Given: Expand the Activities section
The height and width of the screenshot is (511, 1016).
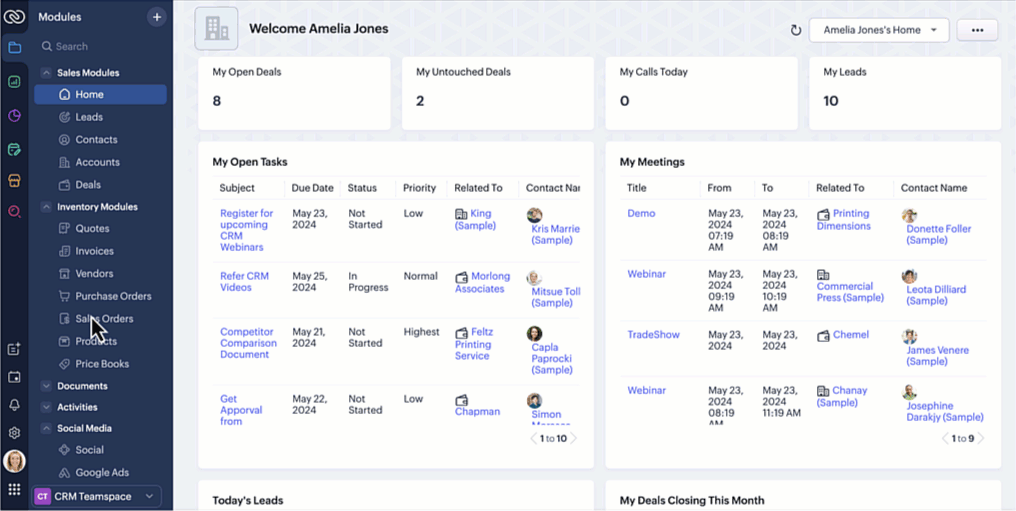Looking at the screenshot, I should click(x=46, y=407).
